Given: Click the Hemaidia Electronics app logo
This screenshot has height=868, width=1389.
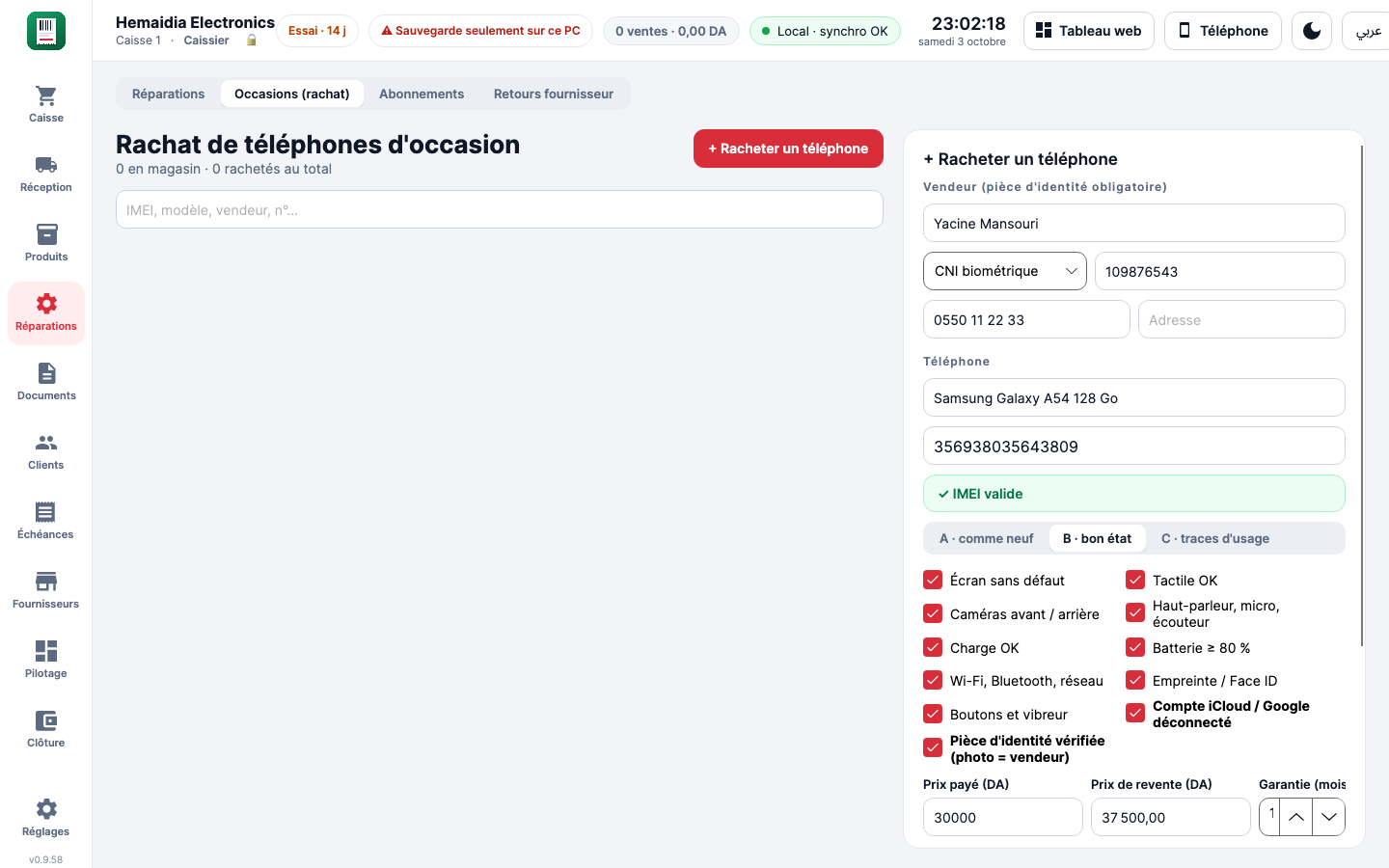Looking at the screenshot, I should (46, 31).
